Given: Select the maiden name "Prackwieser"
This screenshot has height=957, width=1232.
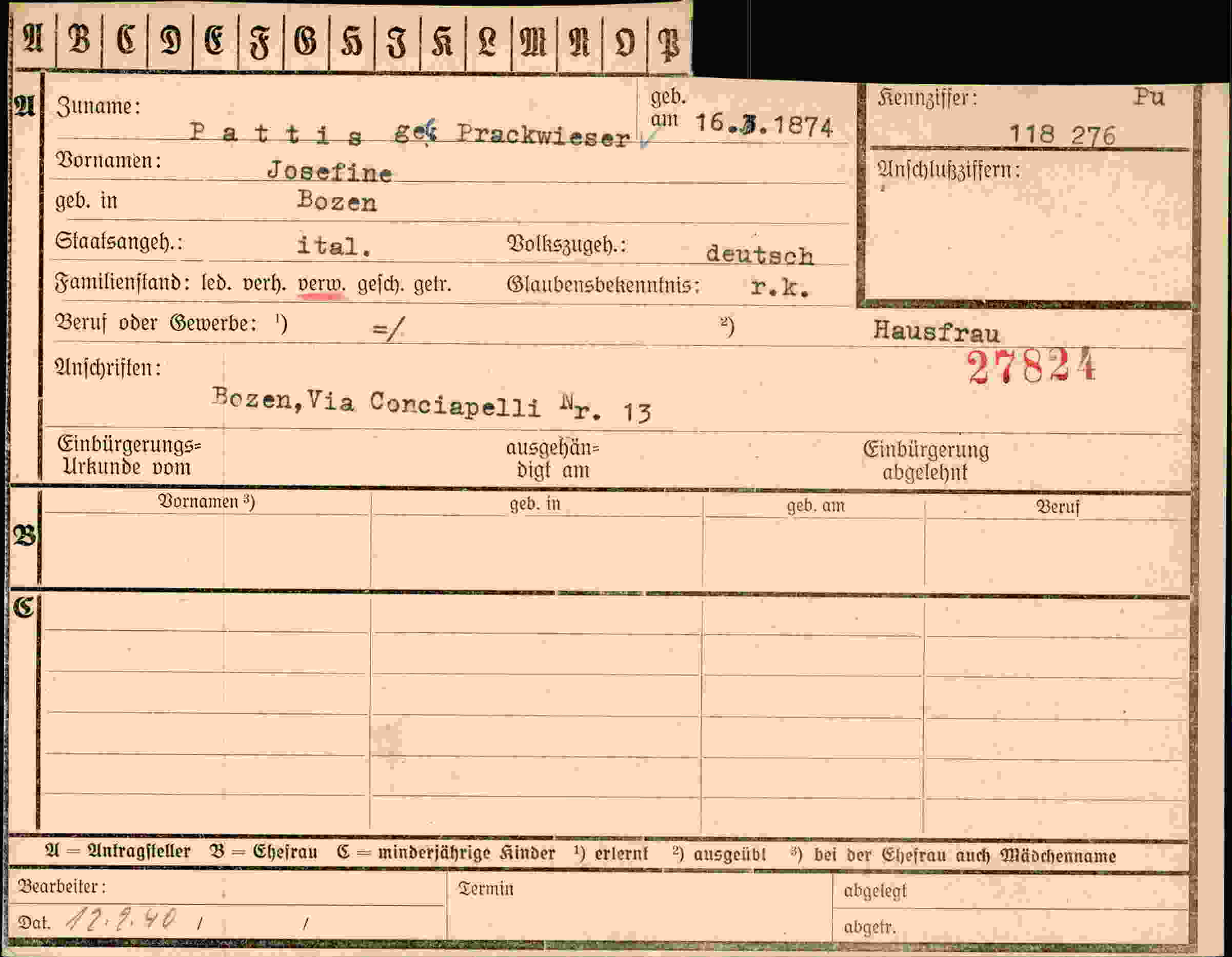Looking at the screenshot, I should (543, 135).
